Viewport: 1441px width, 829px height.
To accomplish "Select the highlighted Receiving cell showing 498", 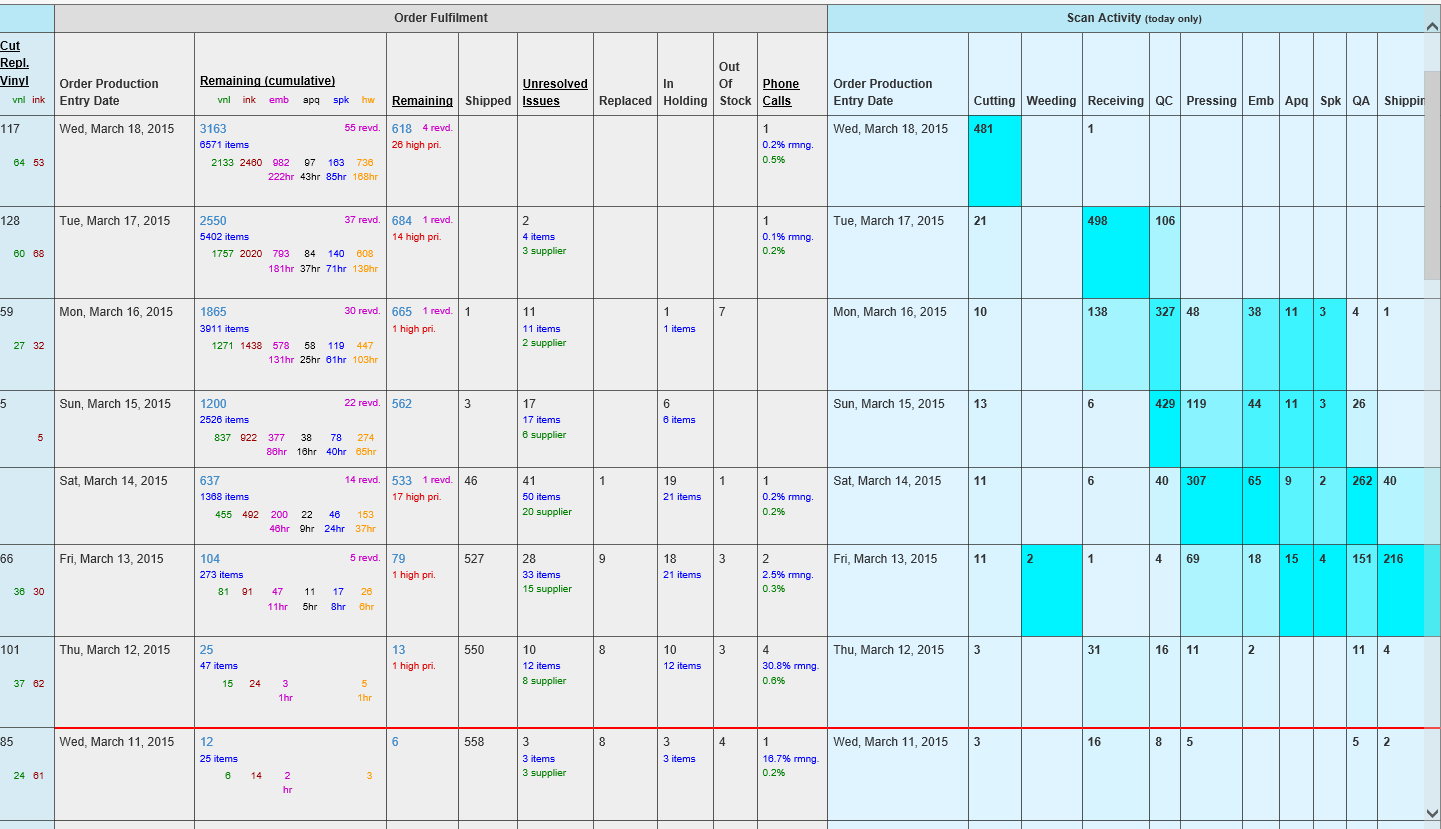I will [1115, 252].
